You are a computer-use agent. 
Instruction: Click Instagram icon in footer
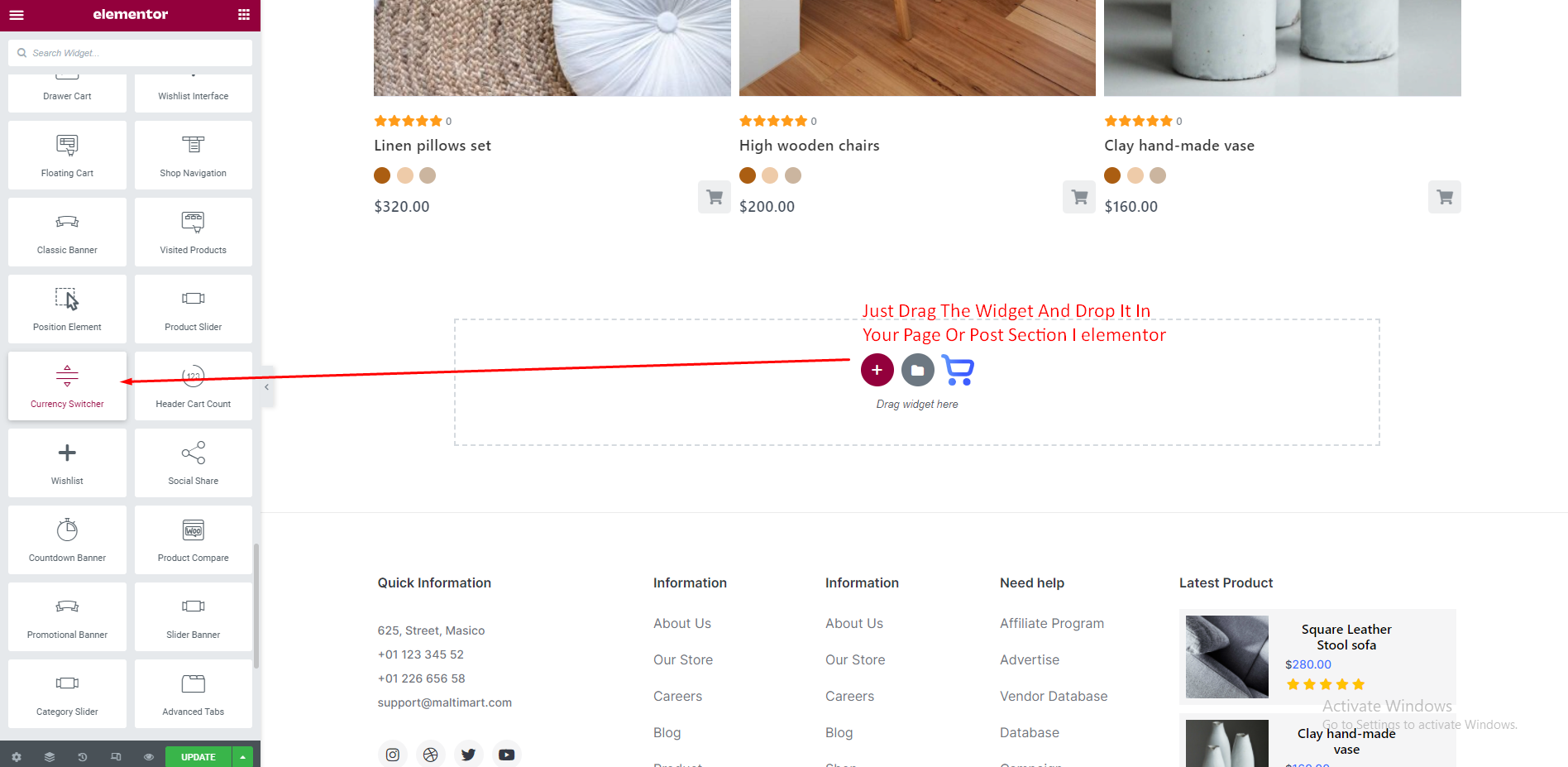393,755
